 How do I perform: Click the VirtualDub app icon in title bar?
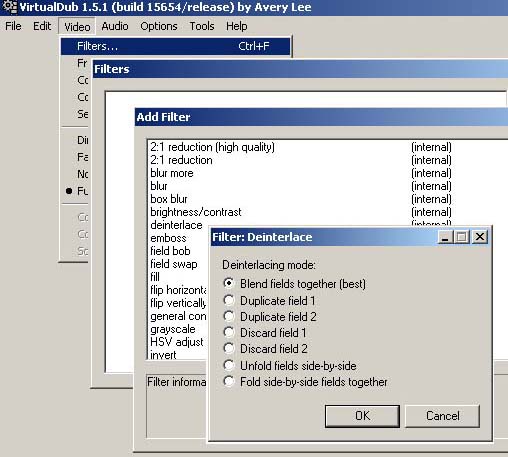pyautogui.click(x=9, y=7)
